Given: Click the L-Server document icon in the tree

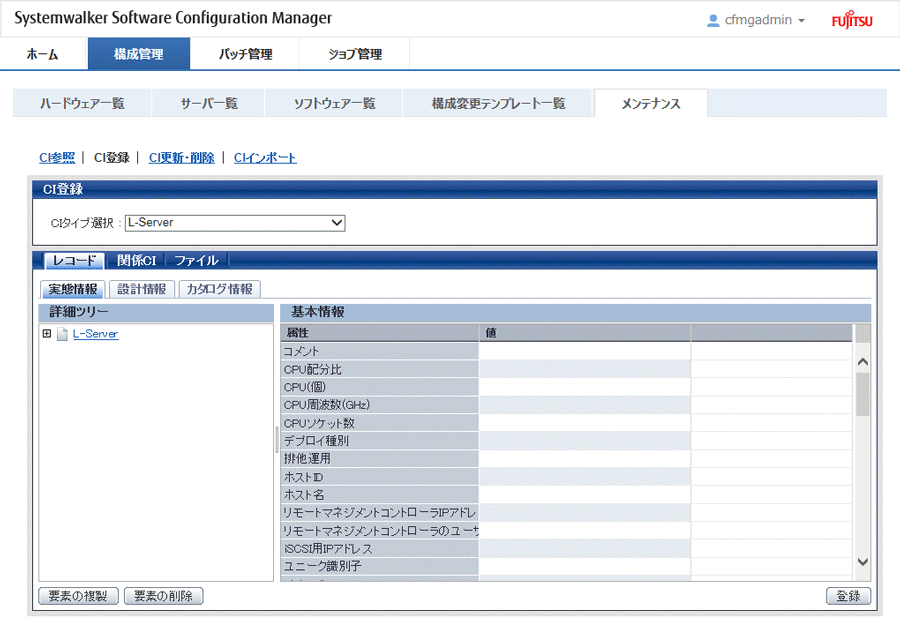Looking at the screenshot, I should click(63, 334).
